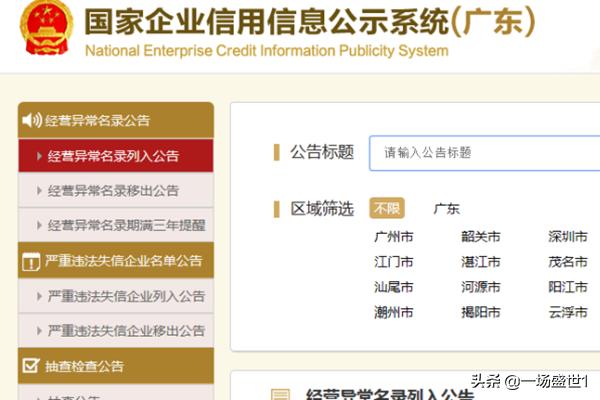Select the 不限 region filter
The width and height of the screenshot is (600, 400).
pos(386,208)
